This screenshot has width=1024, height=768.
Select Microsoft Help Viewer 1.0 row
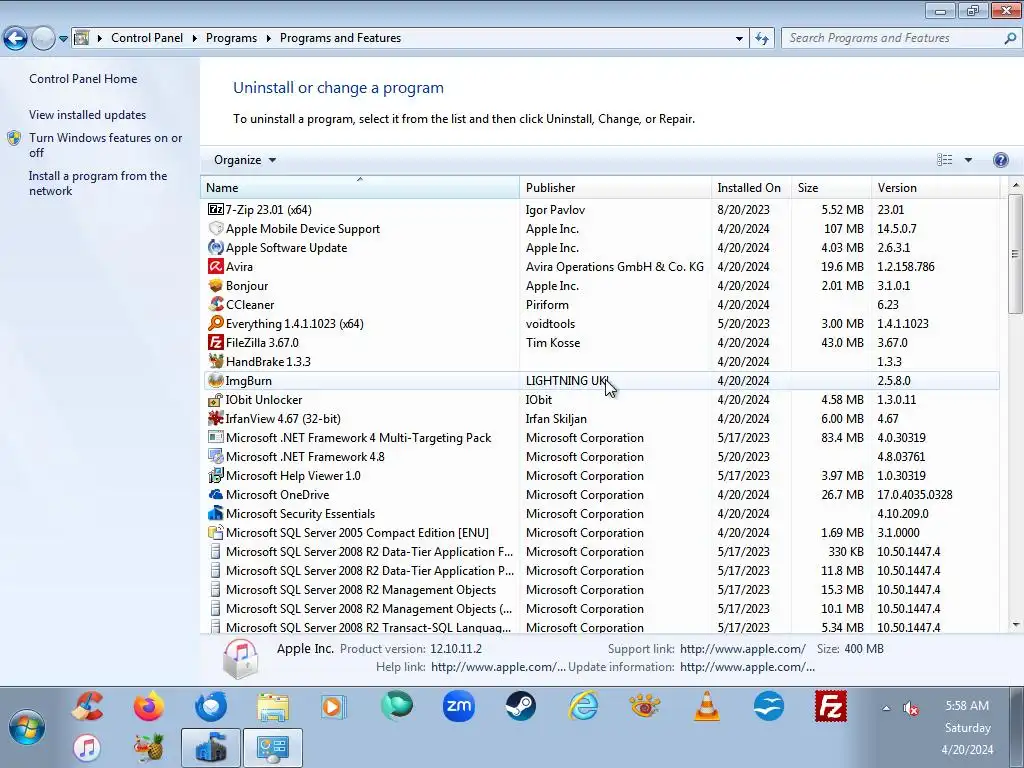tap(601, 475)
